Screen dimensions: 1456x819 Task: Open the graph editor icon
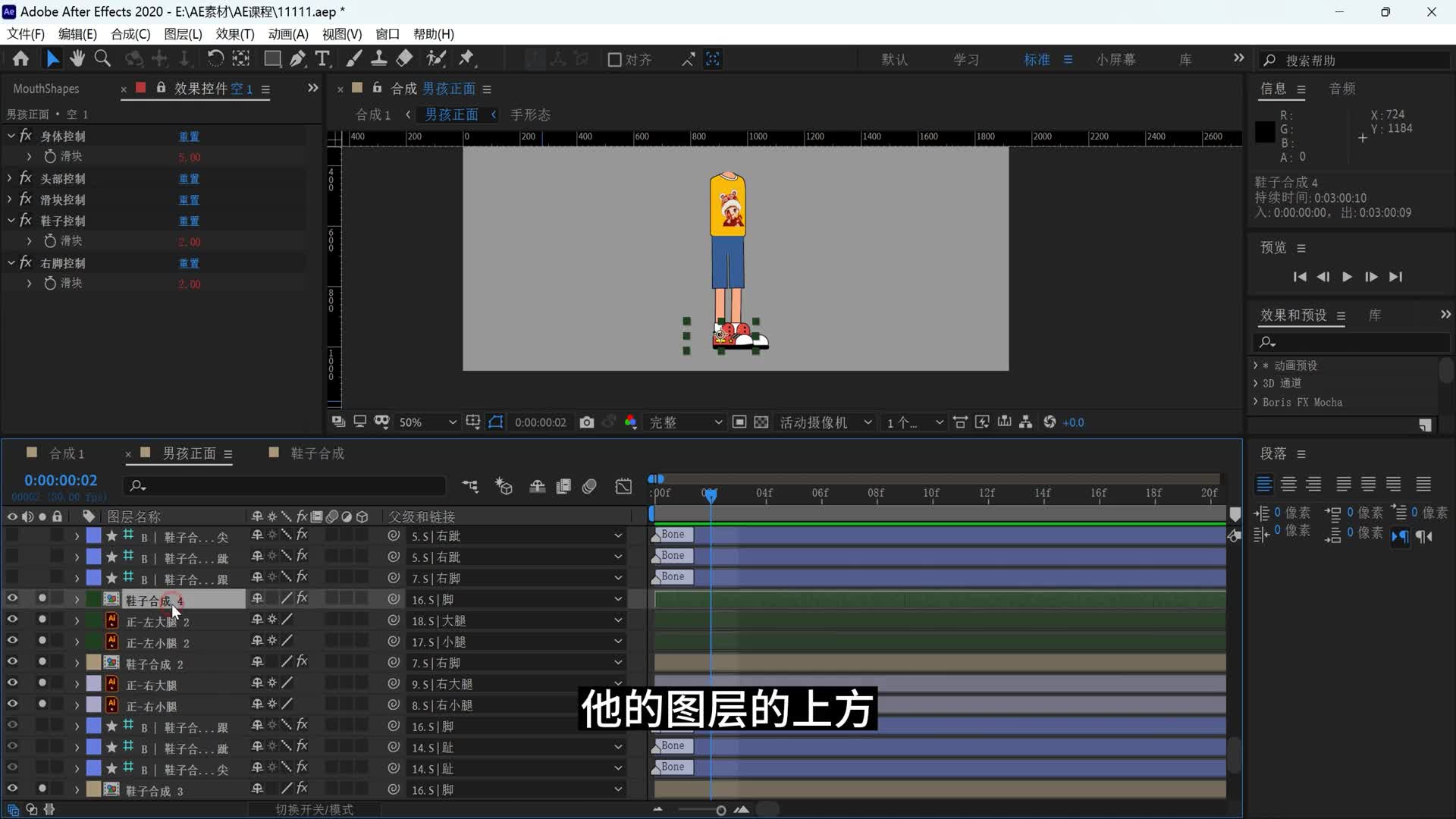tap(623, 486)
